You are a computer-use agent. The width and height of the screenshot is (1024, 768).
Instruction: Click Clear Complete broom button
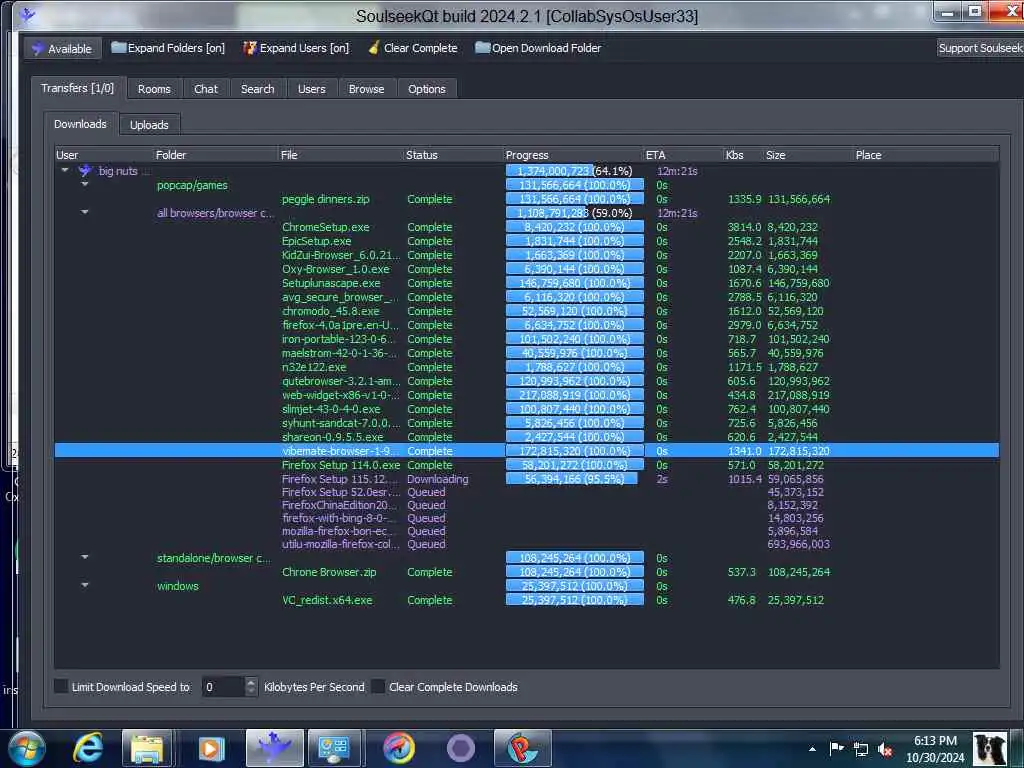point(413,48)
